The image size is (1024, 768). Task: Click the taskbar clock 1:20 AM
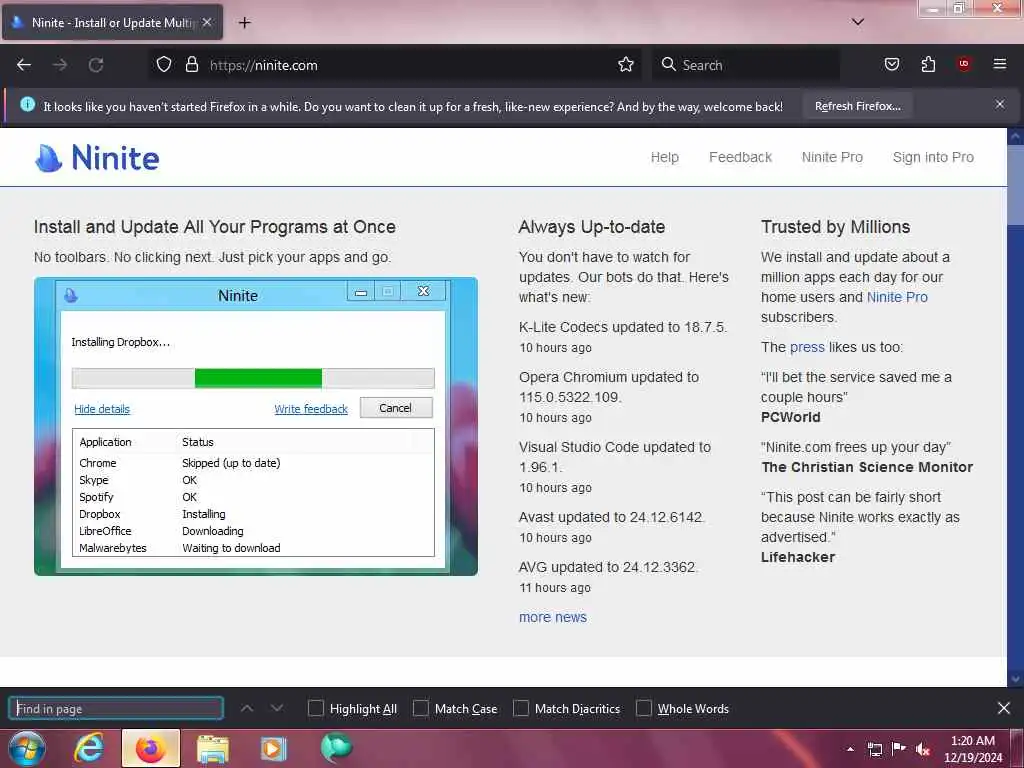(972, 741)
